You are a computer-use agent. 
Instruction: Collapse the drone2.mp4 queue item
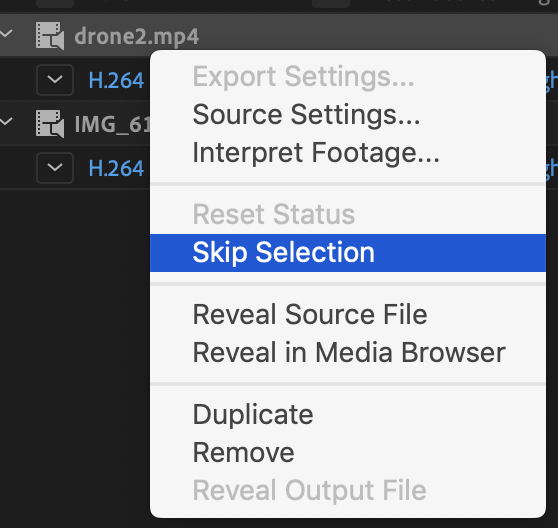(6, 34)
